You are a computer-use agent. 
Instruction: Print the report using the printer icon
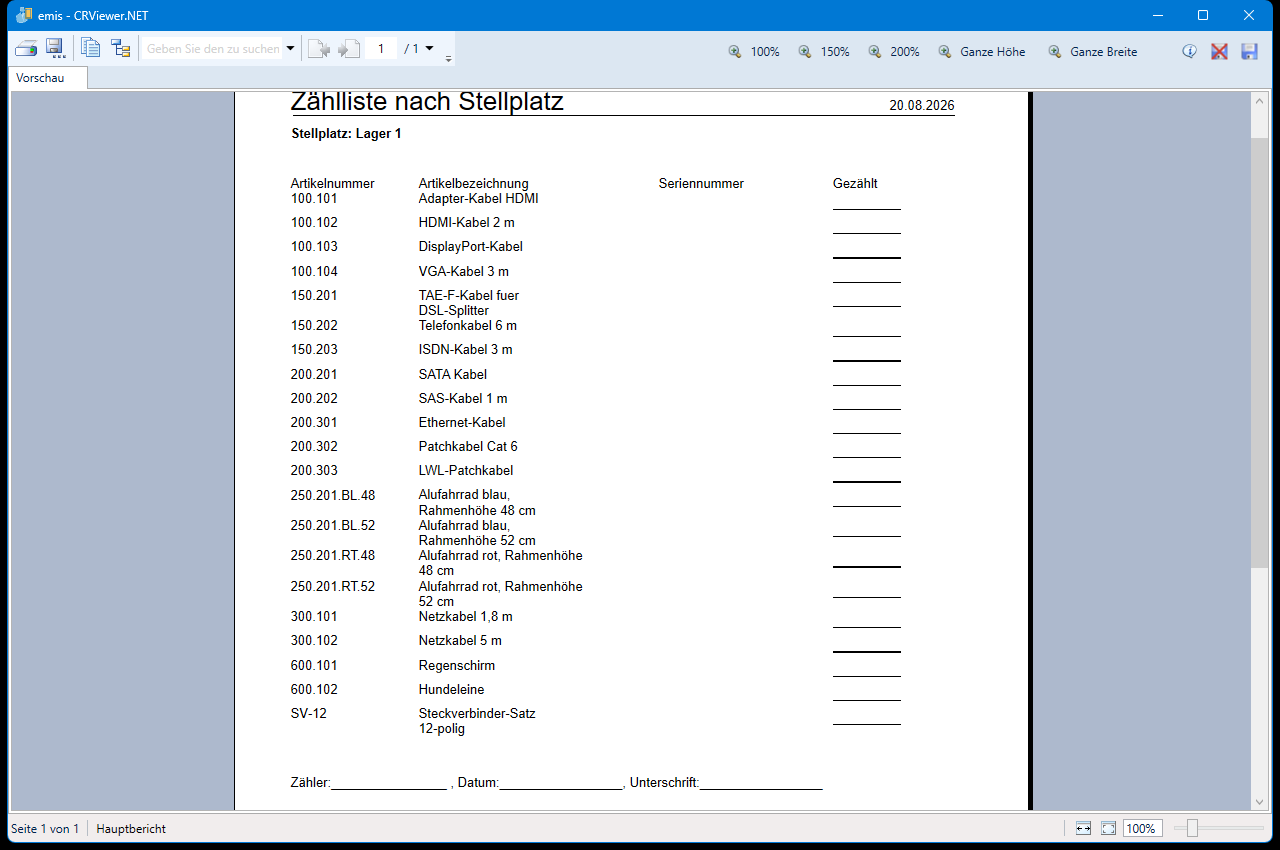(26, 49)
